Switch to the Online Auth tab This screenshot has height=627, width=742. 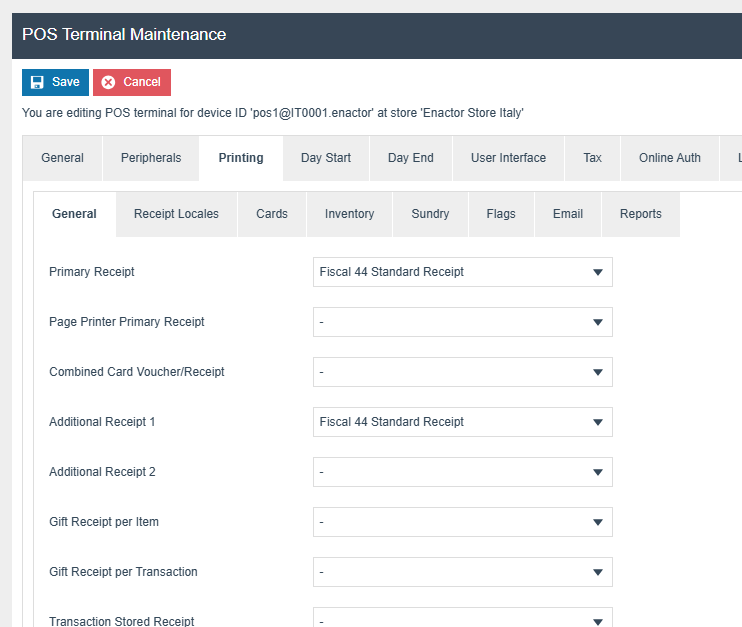pos(670,158)
